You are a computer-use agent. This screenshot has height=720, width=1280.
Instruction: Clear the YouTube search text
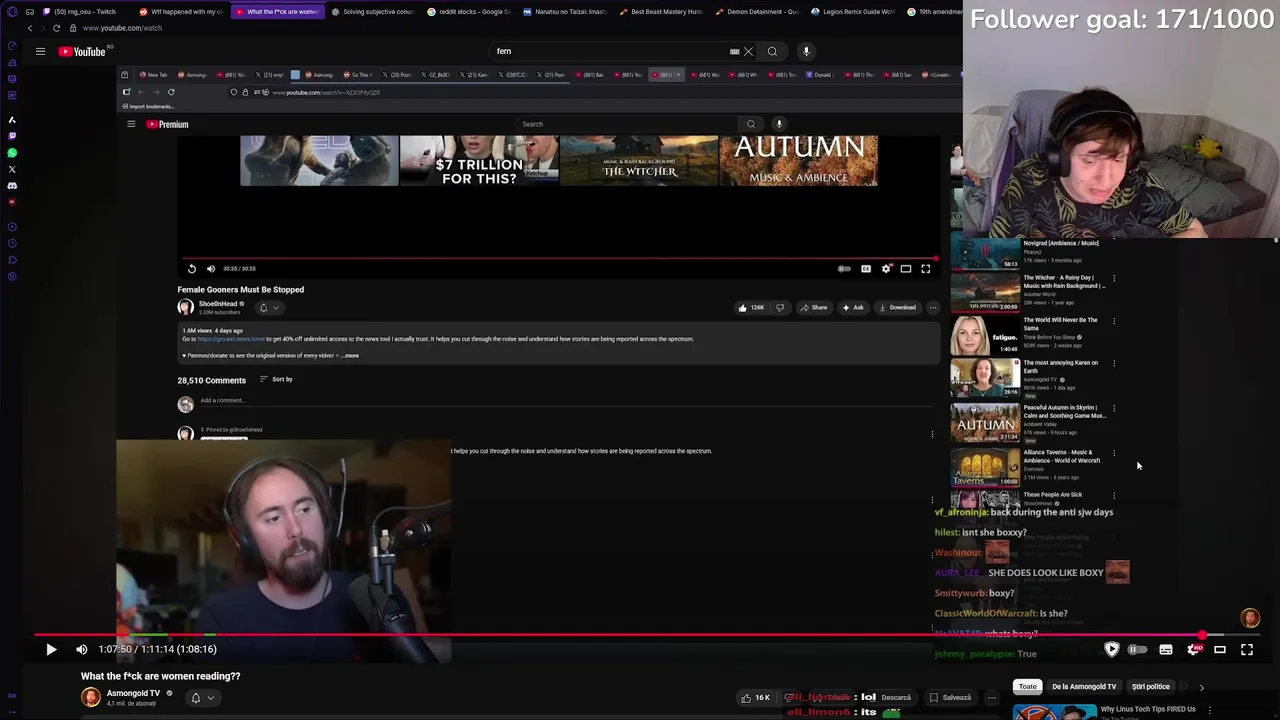(x=748, y=51)
